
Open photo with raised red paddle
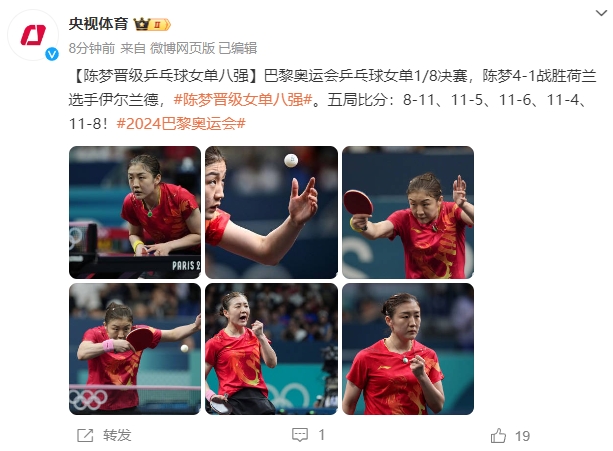pyautogui.click(x=408, y=212)
